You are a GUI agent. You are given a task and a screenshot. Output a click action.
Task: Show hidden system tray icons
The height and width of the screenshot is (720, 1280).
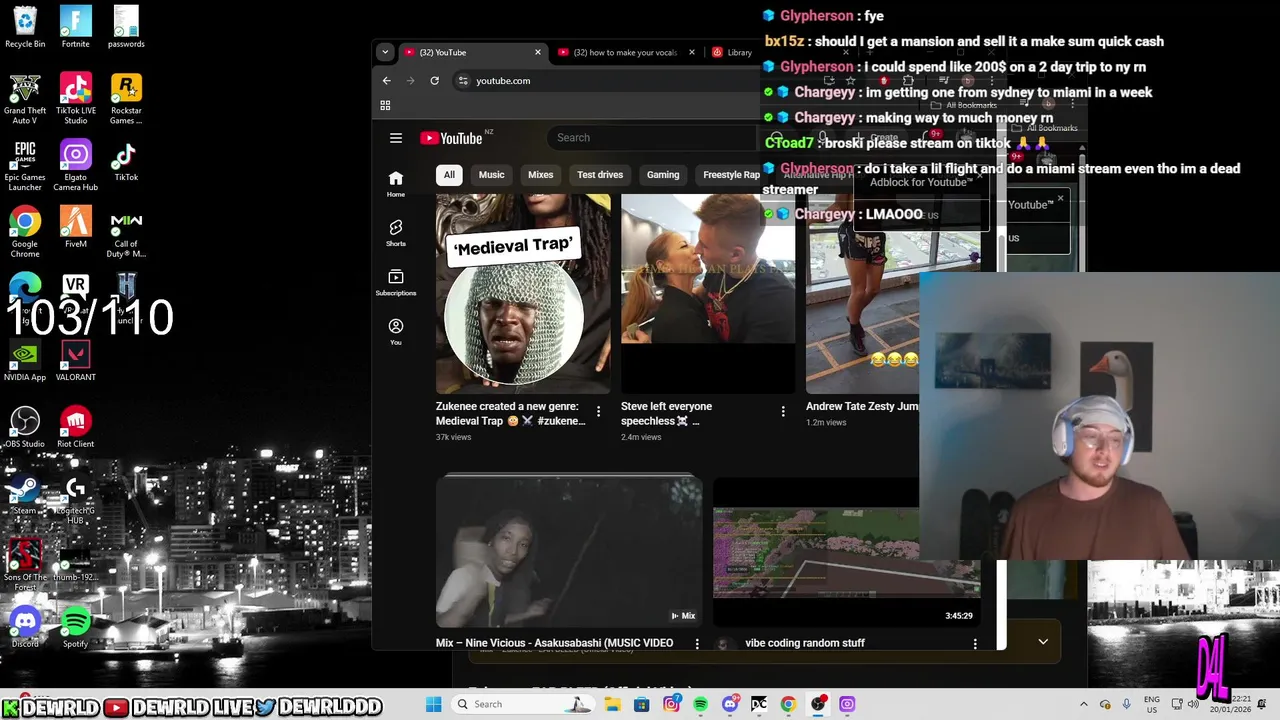pos(1083,704)
